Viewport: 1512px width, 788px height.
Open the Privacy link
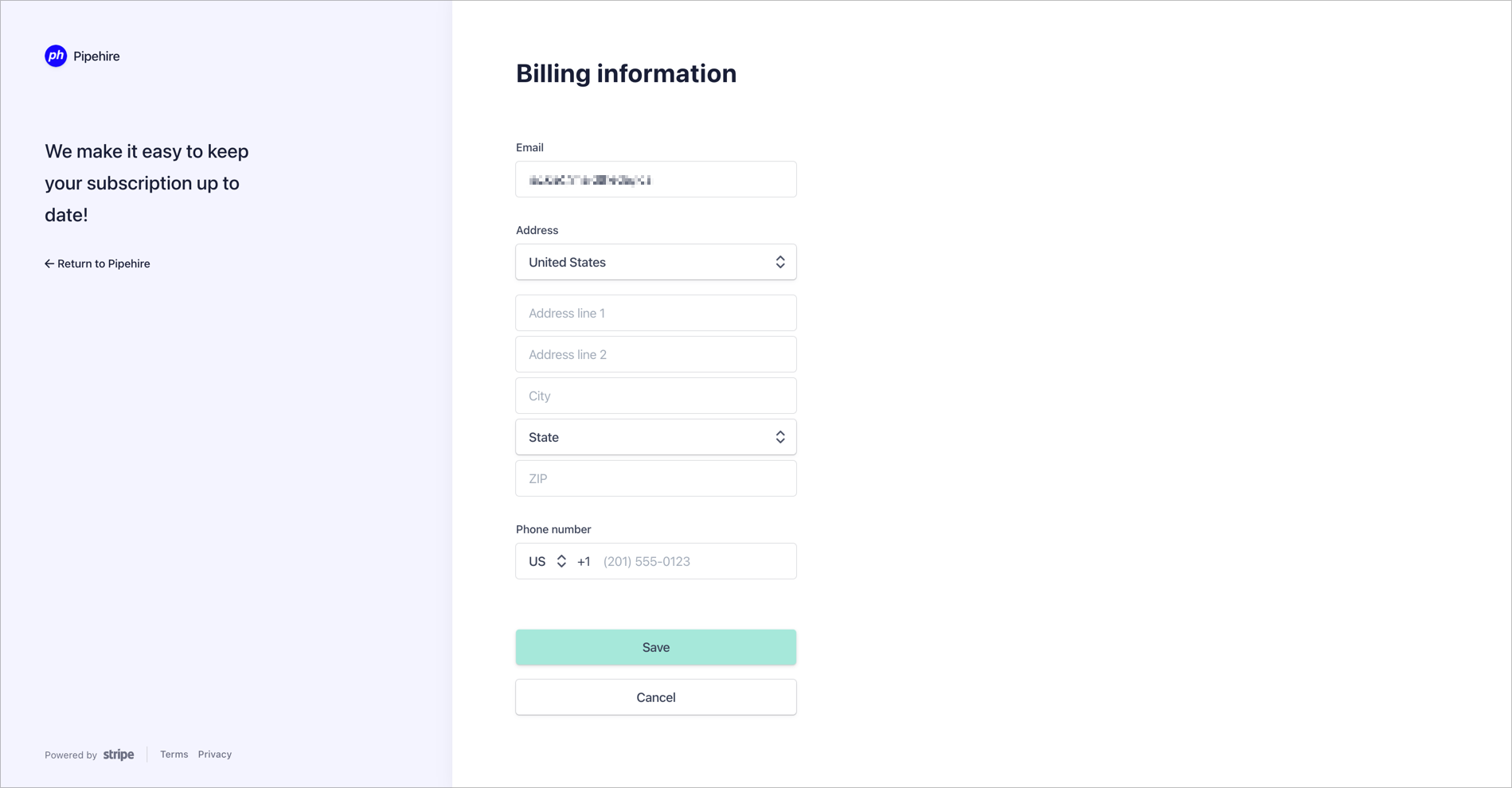(x=214, y=754)
